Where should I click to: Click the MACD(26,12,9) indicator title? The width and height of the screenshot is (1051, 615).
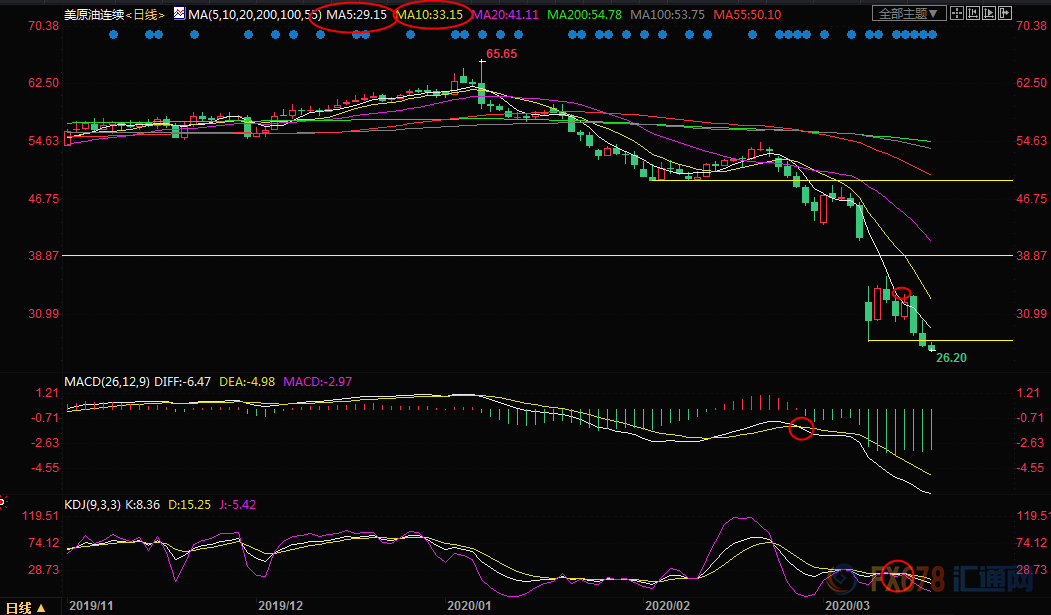[105, 381]
